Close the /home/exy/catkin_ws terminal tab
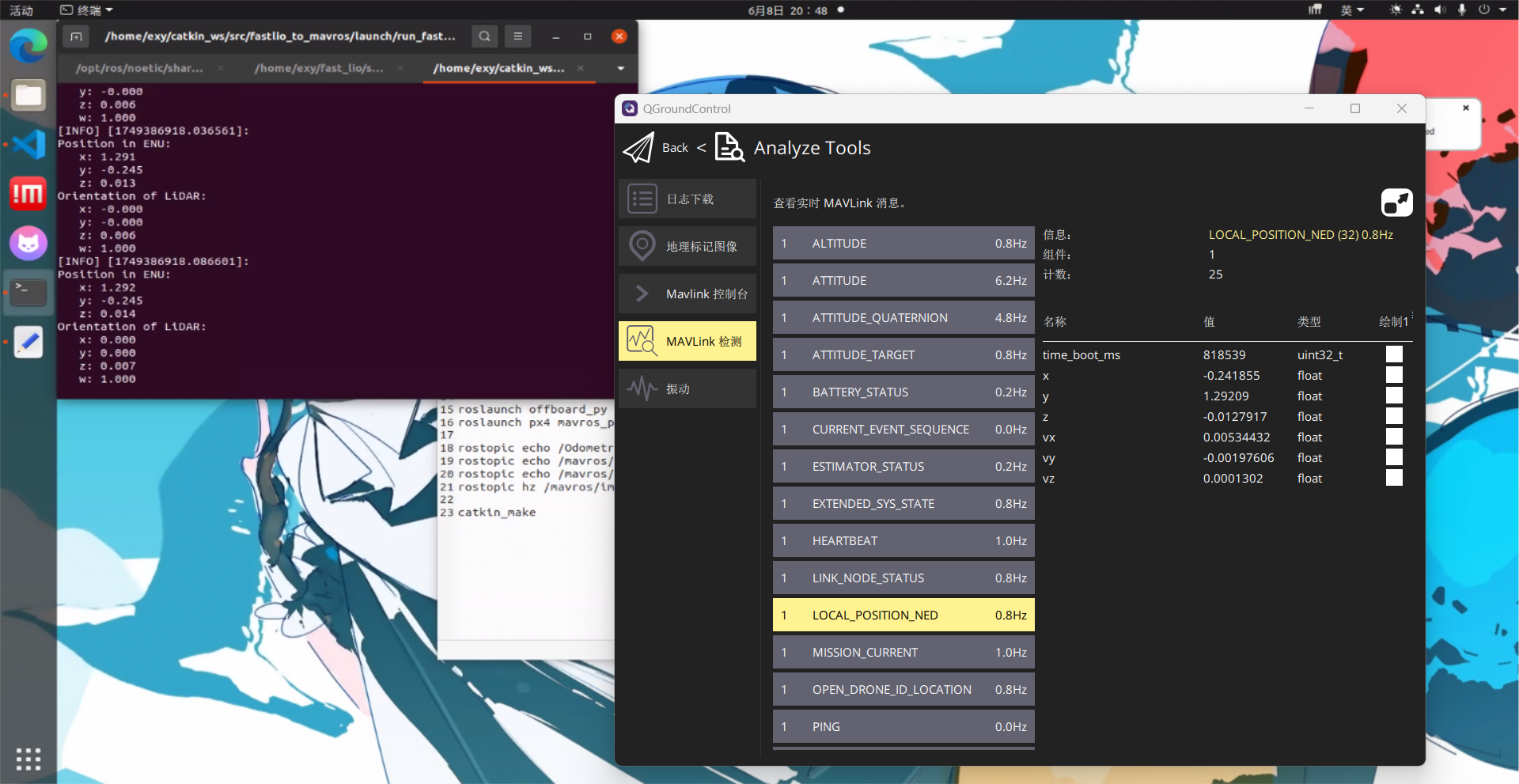This screenshot has width=1519, height=784. (581, 69)
